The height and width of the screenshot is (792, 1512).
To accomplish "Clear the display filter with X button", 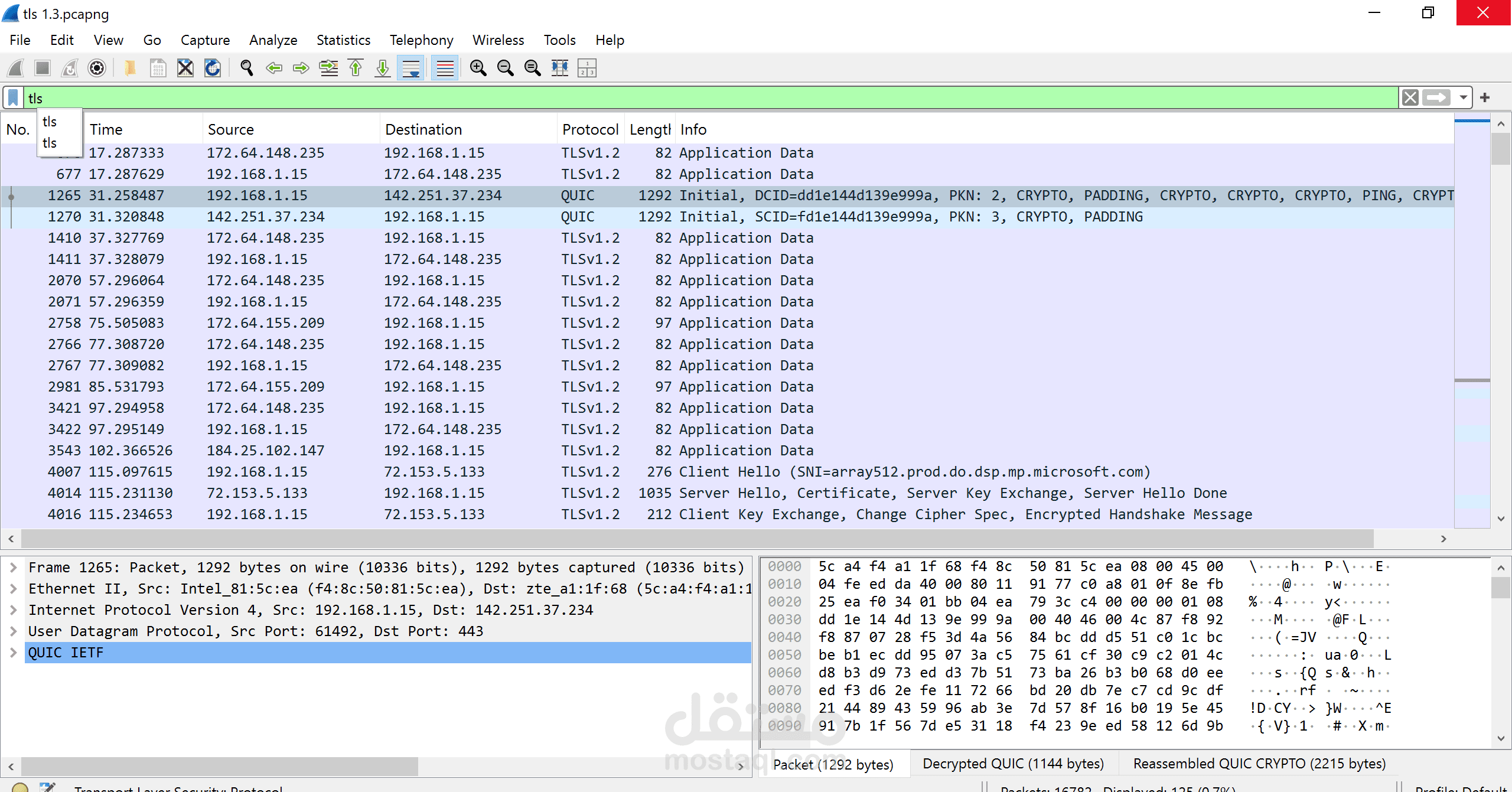I will click(x=1410, y=97).
